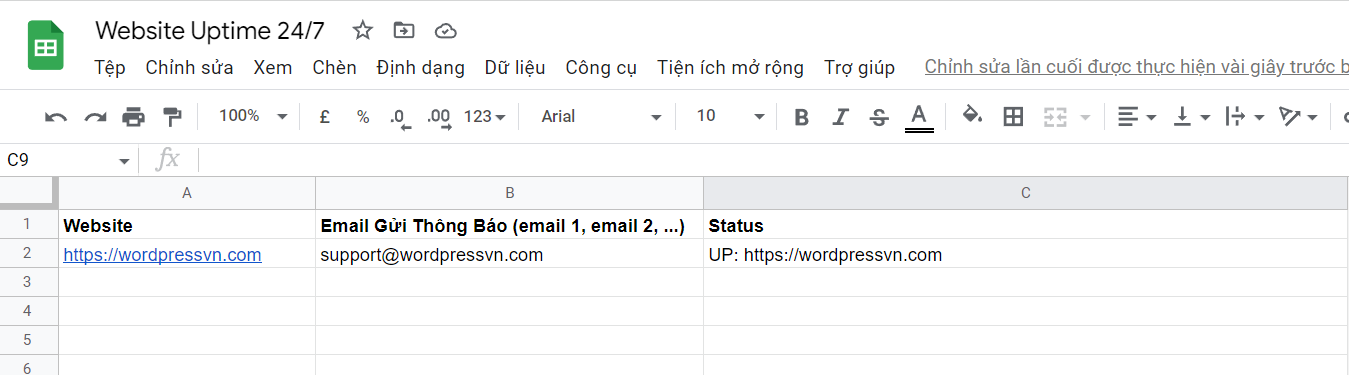
Task: Open the Arial font dropdown
Action: coord(601,117)
